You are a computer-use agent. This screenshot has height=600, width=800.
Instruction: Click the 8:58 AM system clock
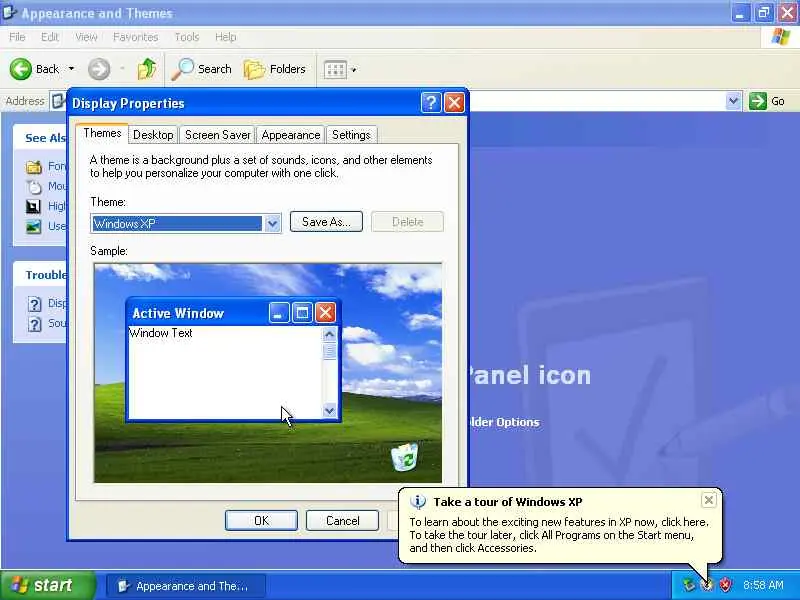(x=763, y=585)
